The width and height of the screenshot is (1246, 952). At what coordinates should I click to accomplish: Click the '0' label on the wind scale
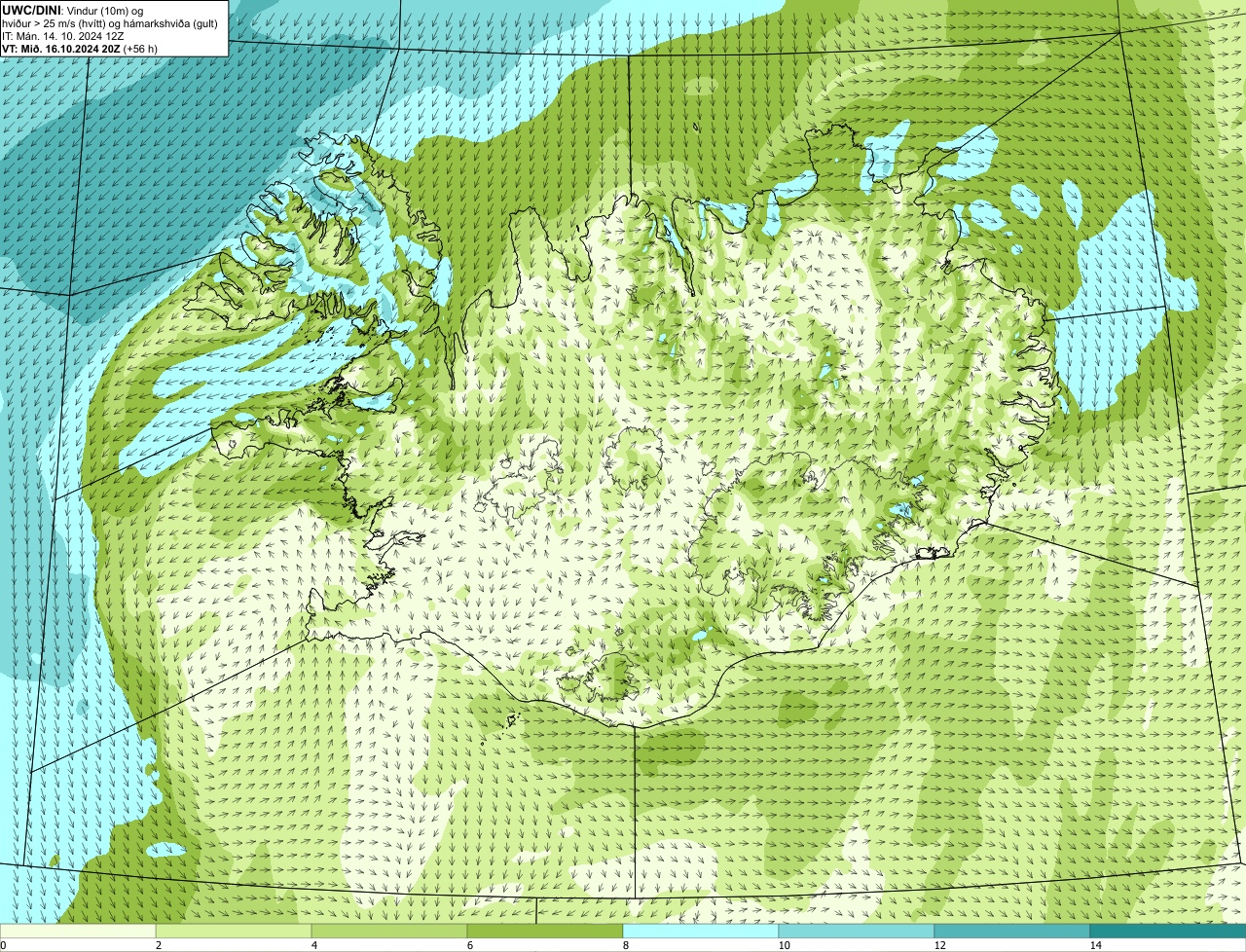coord(3,945)
